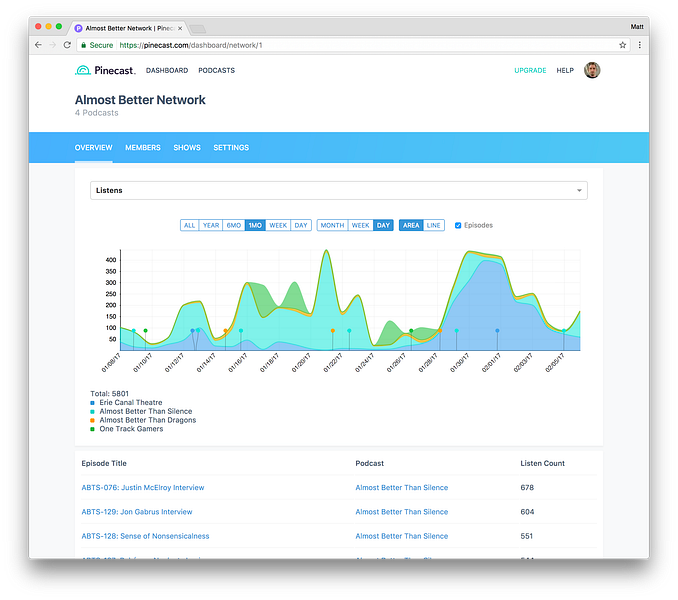Click the Almost Better Than Dragons legend label
678x600 pixels.
[147, 420]
